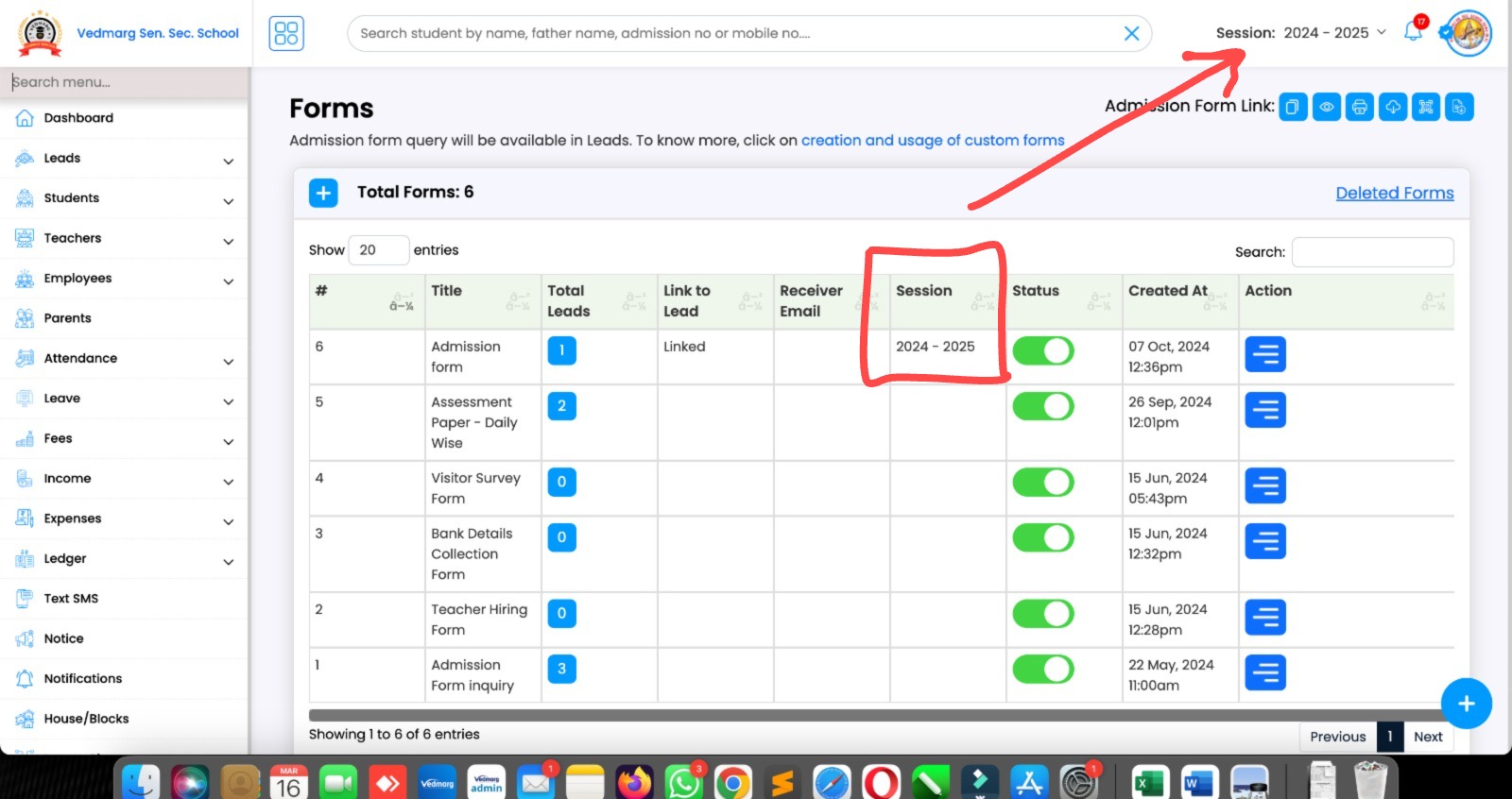Click the Next pagination button
Image resolution: width=1512 pixels, height=799 pixels.
[1427, 737]
